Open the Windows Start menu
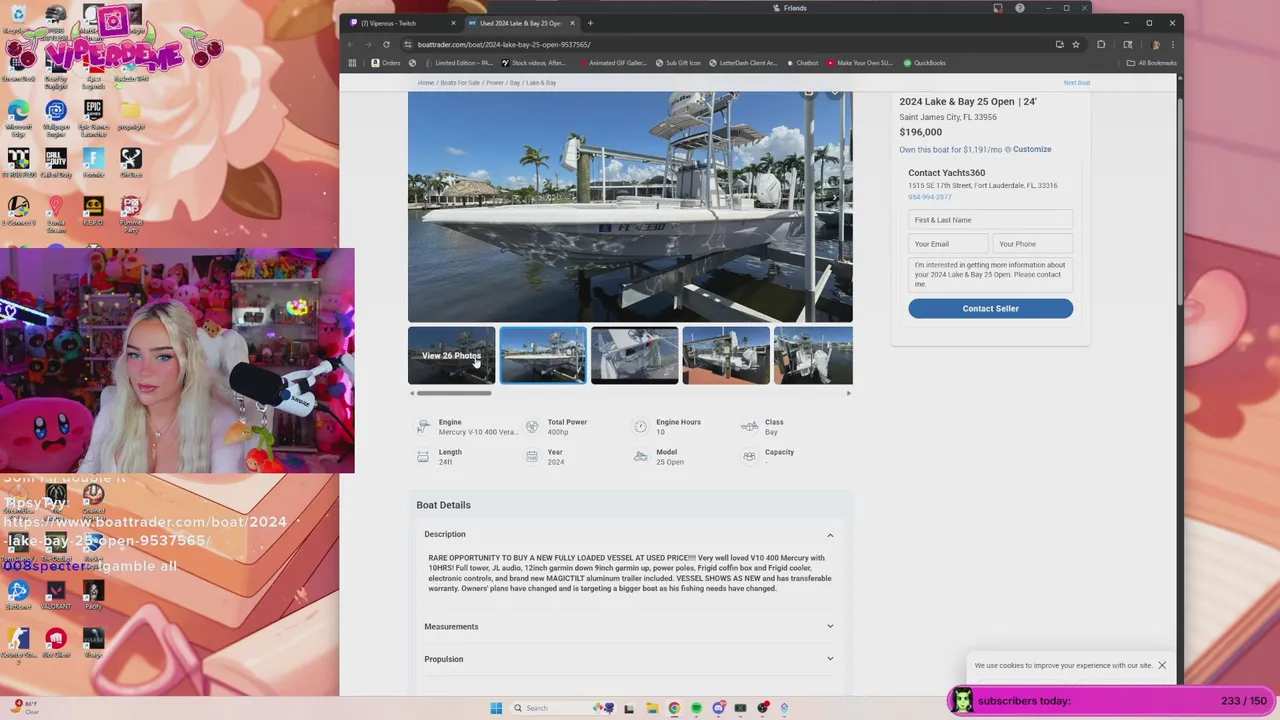This screenshot has width=1280, height=720. (496, 708)
